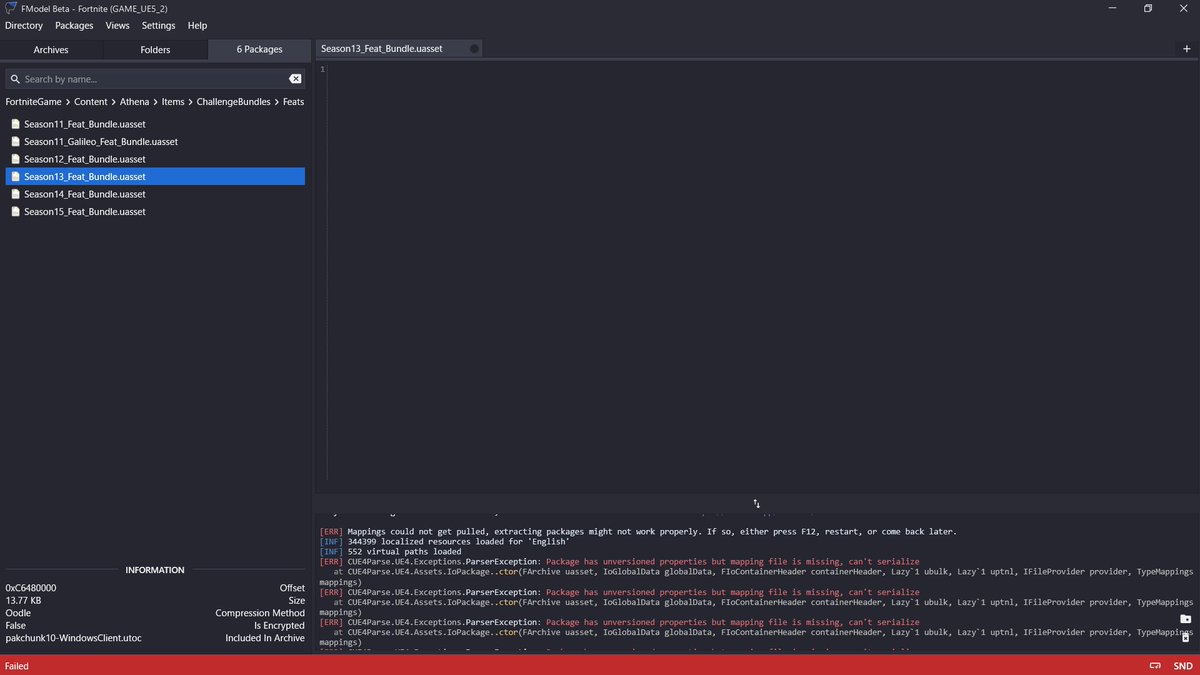The image size is (1200, 675).
Task: Click the SND indicator in status bar
Action: (1183, 666)
